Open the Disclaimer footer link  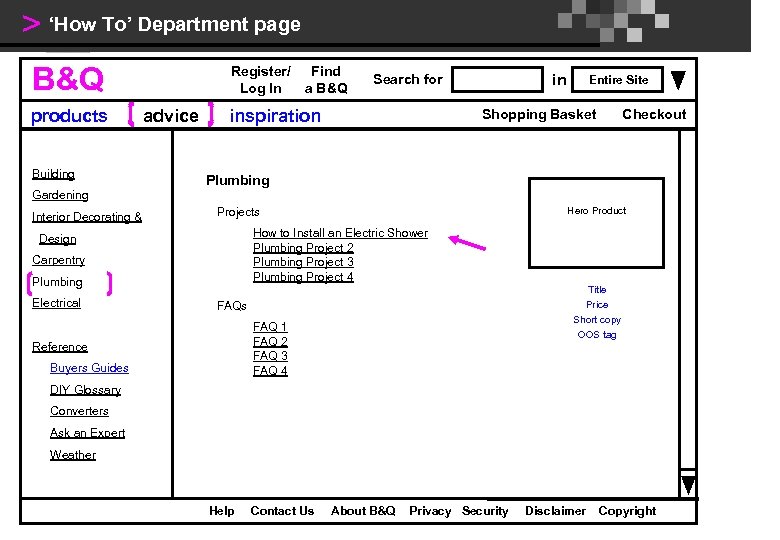point(555,511)
